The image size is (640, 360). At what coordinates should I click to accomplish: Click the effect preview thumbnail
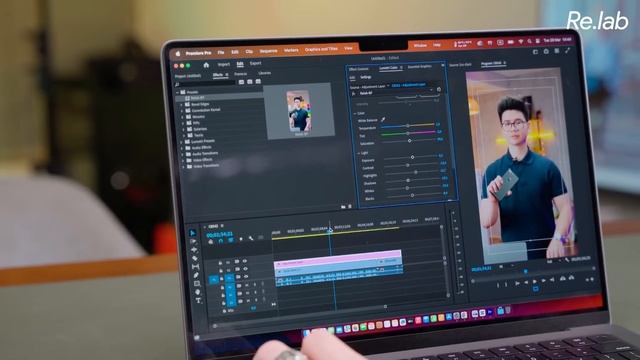[x=300, y=112]
